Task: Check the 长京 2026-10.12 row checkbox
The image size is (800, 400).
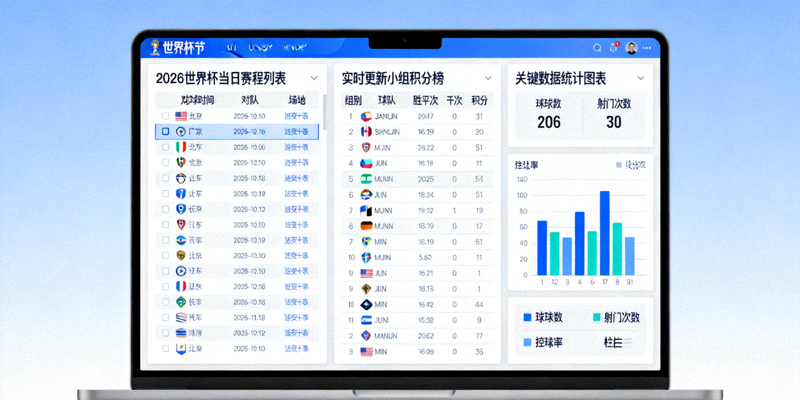Action: click(165, 209)
